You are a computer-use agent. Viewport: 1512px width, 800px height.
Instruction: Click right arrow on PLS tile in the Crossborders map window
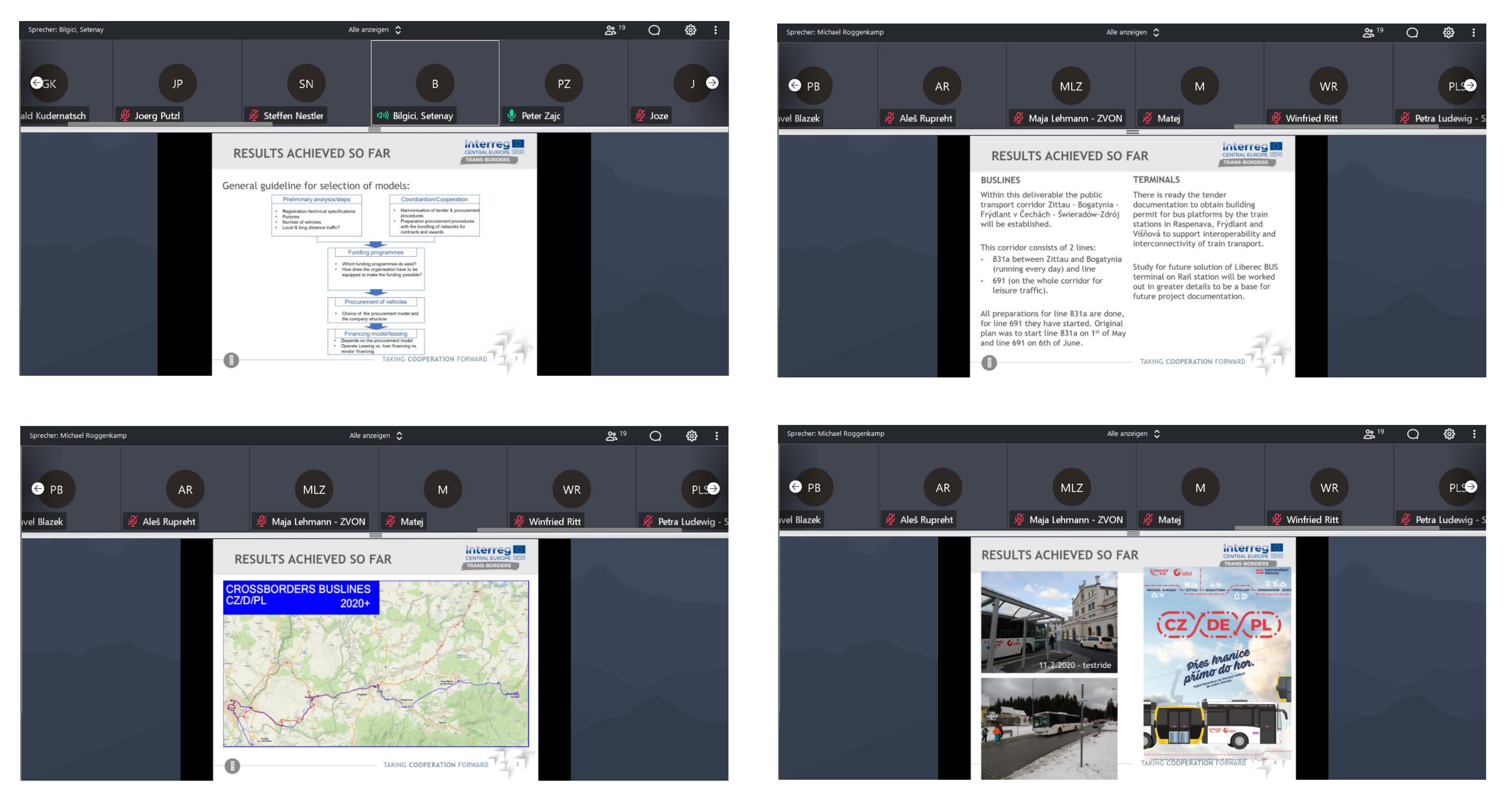click(x=713, y=488)
